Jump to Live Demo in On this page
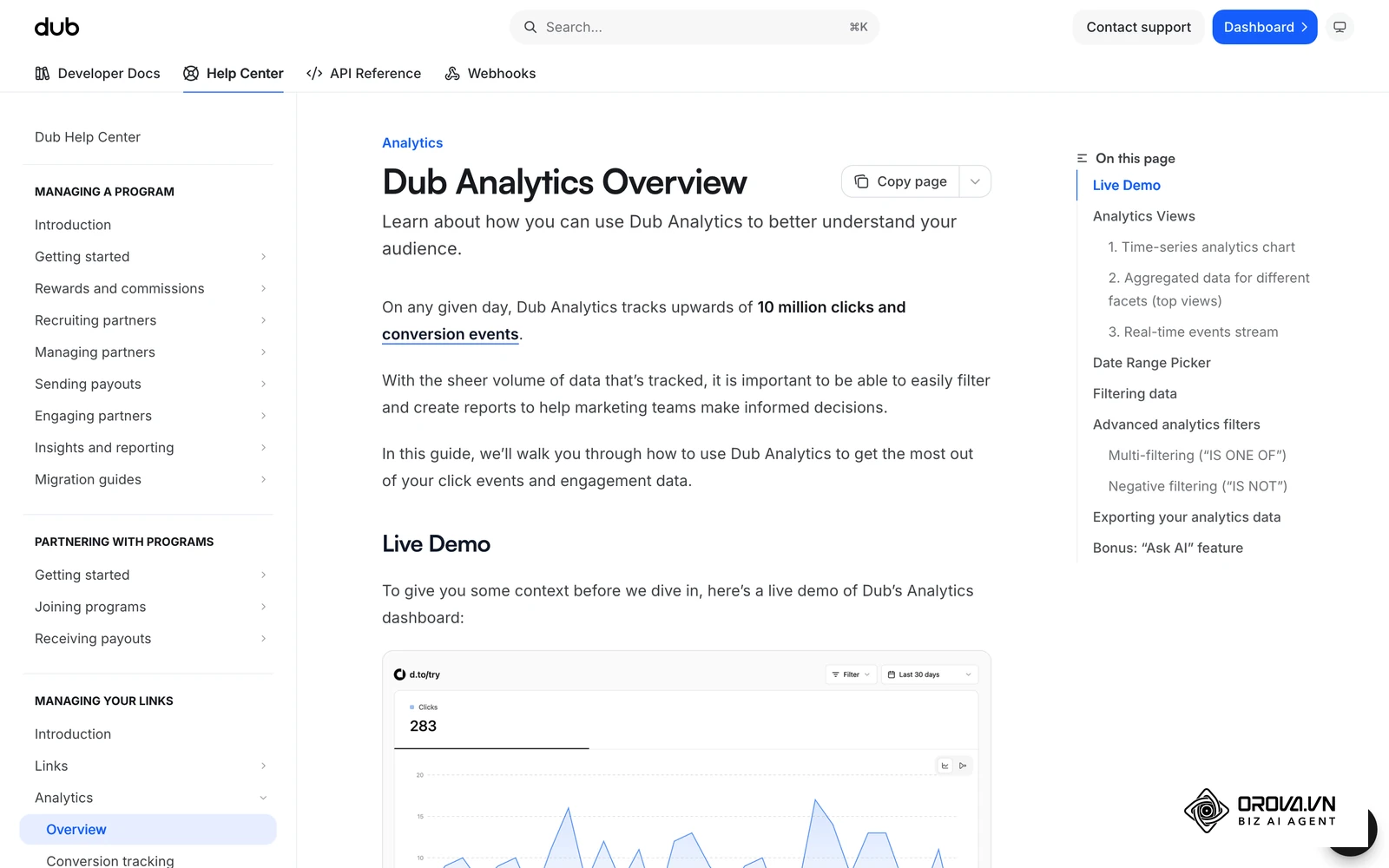The image size is (1389, 868). [1126, 185]
